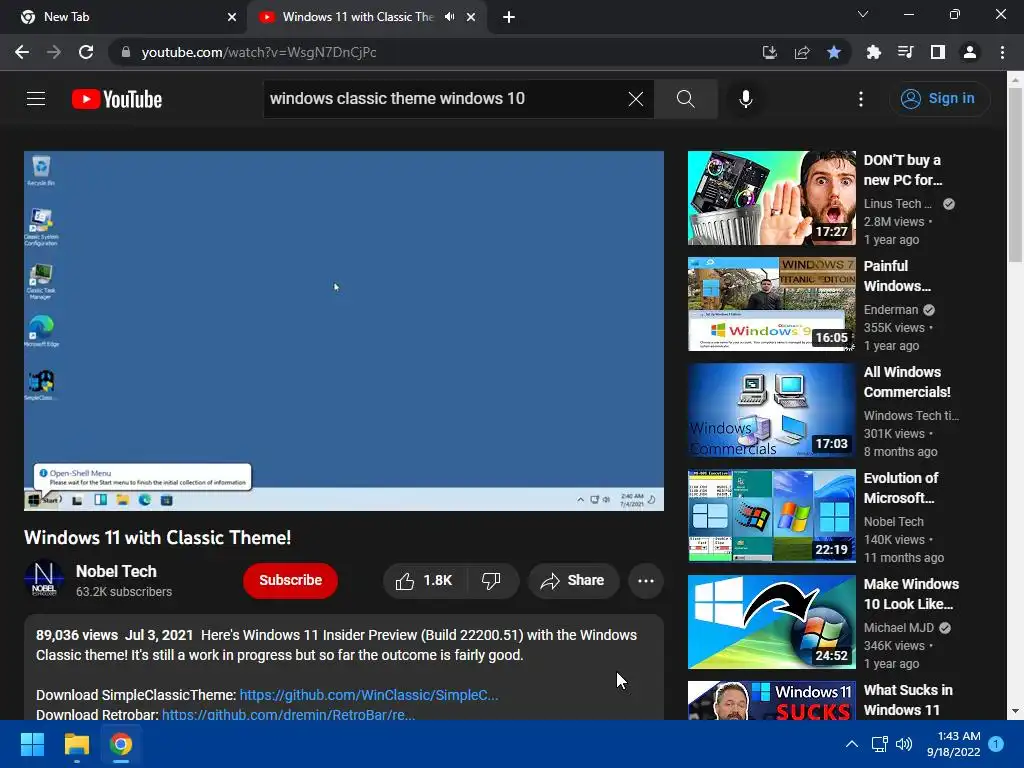The width and height of the screenshot is (1024, 768).
Task: Expand hidden system tray icons
Action: click(x=852, y=744)
